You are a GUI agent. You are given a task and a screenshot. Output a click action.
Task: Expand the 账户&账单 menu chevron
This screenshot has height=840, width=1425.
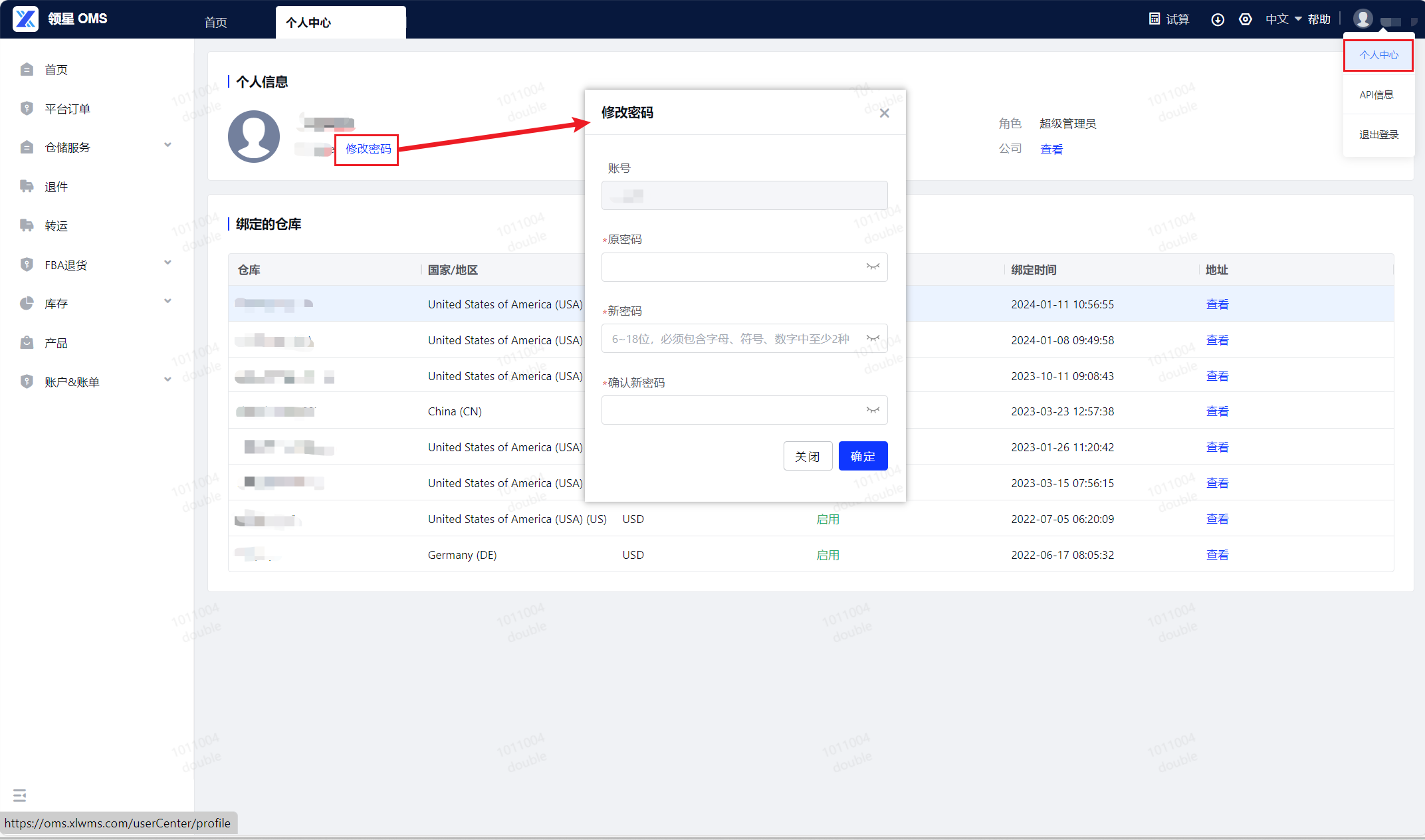click(167, 379)
